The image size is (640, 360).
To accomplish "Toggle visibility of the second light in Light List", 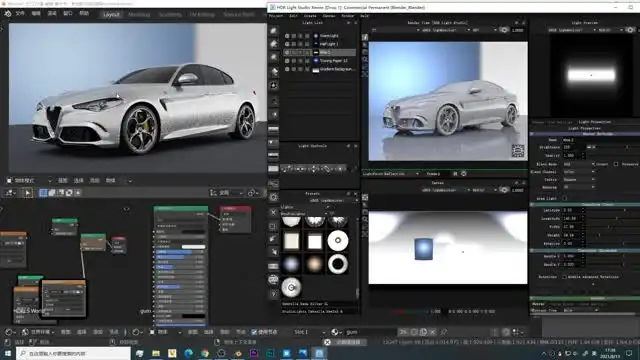I will click(287, 44).
